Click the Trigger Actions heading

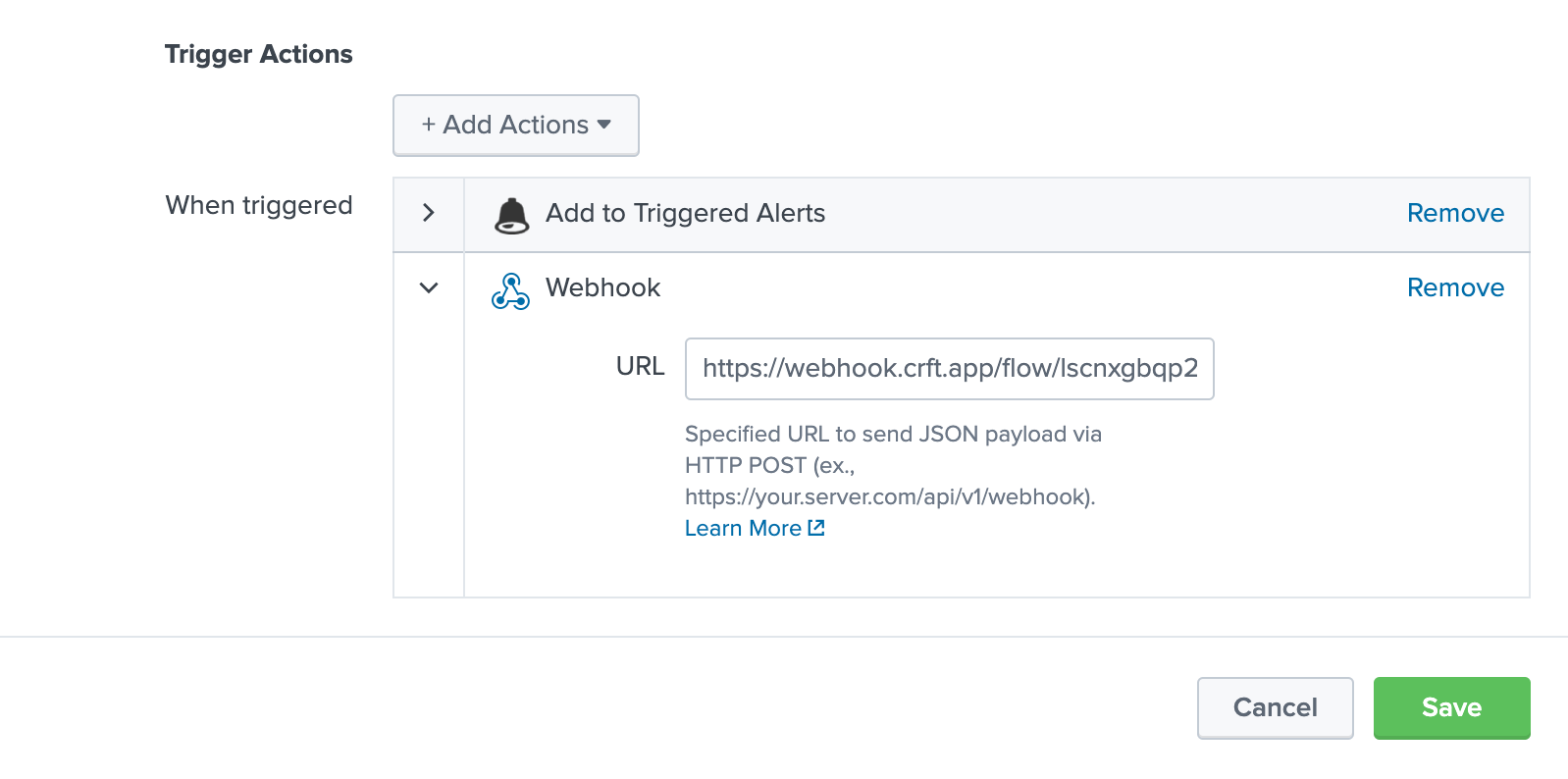[258, 54]
